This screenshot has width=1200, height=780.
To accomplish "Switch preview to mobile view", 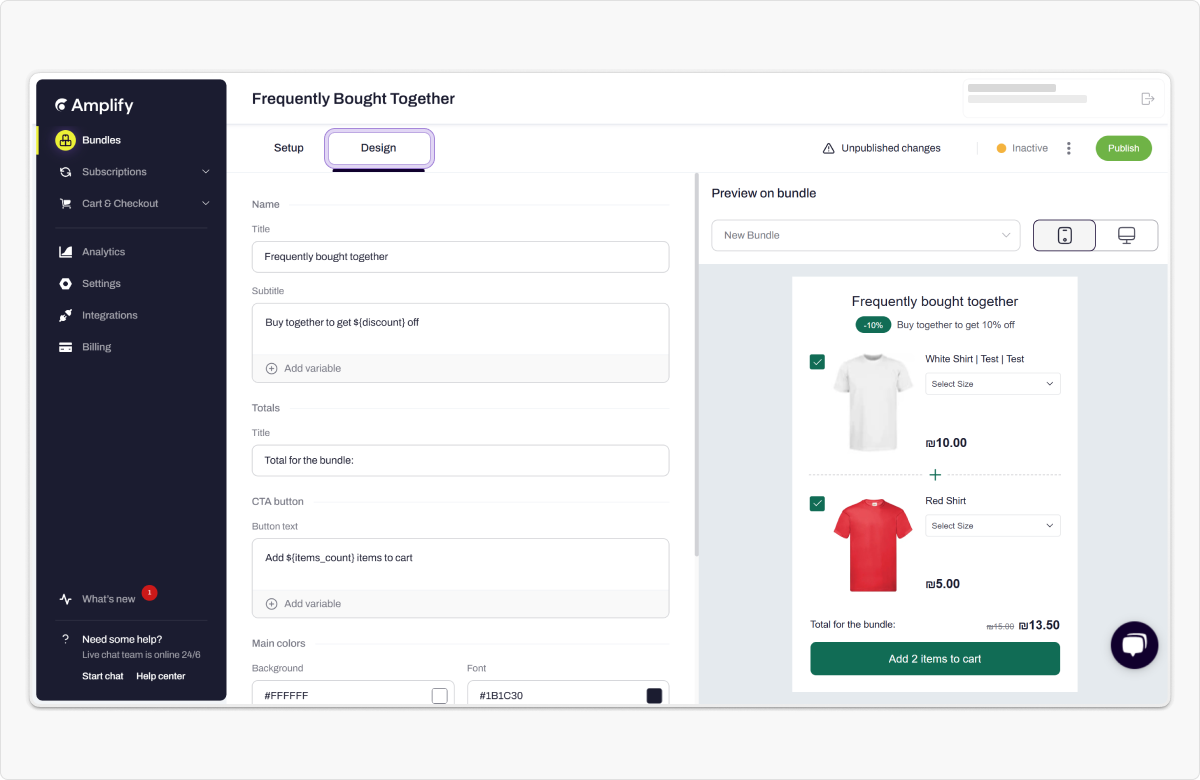I will coord(1064,235).
